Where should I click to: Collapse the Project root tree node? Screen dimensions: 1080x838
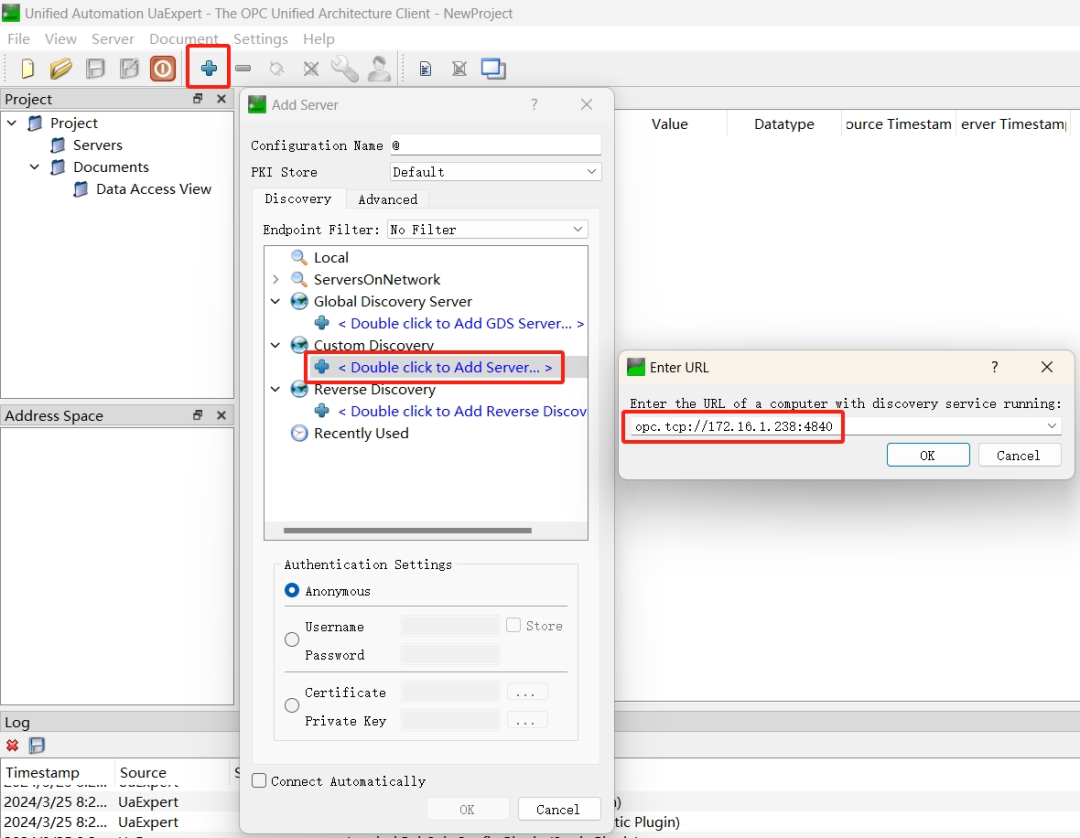click(12, 123)
